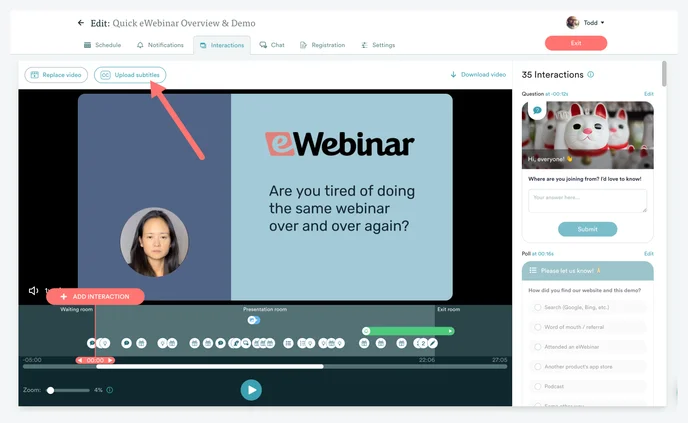The image size is (688, 423).
Task: Open the Todd account dropdown menu
Action: click(602, 23)
